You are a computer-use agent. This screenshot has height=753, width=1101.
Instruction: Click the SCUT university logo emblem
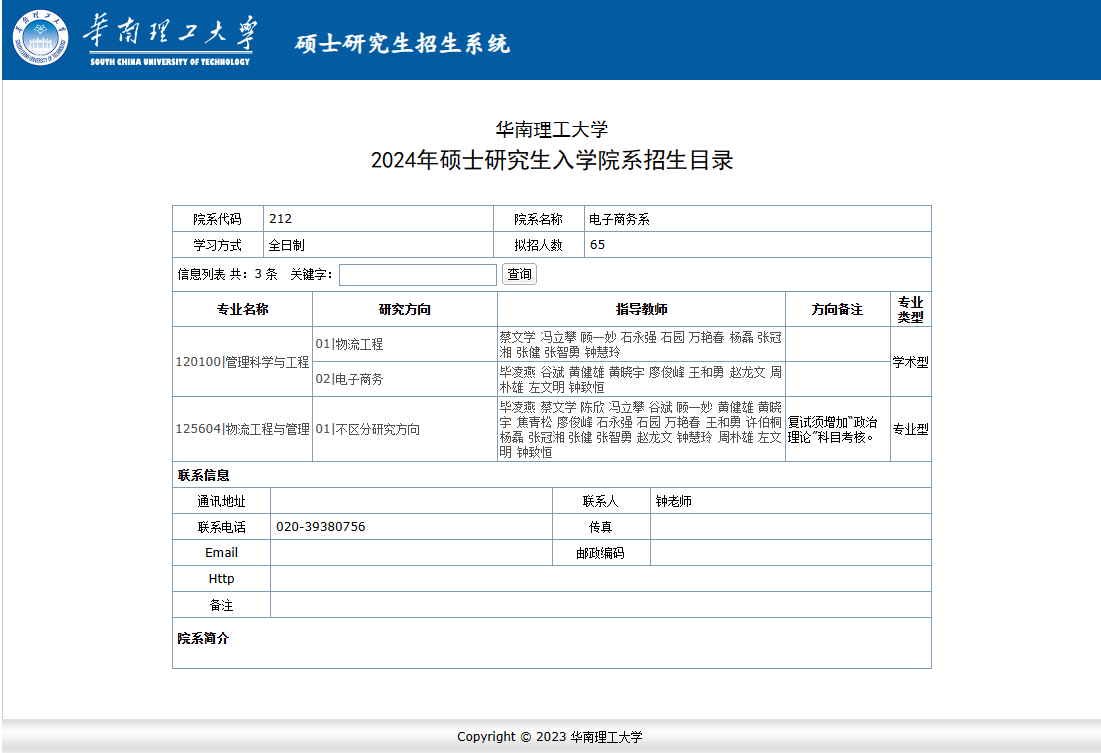(x=41, y=38)
